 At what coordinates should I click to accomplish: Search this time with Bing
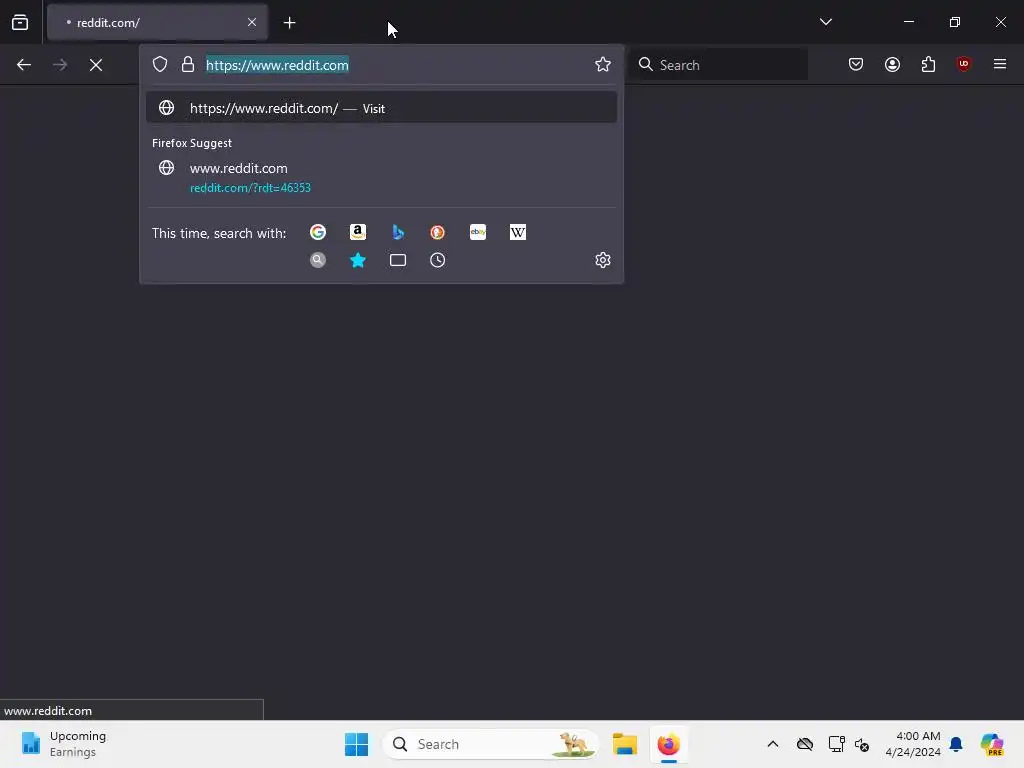(x=398, y=232)
